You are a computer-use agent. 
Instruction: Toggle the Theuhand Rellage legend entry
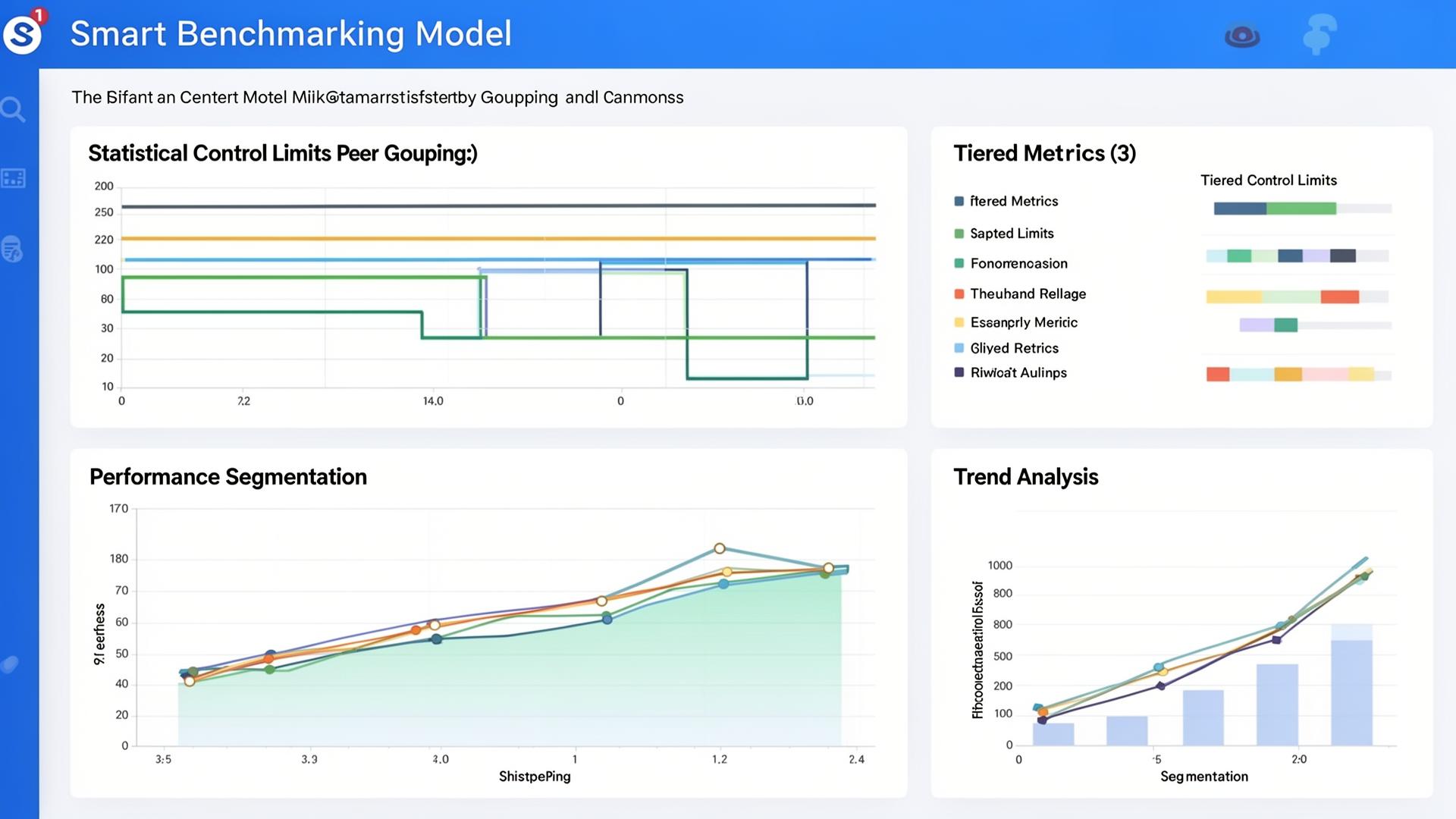tap(1020, 293)
